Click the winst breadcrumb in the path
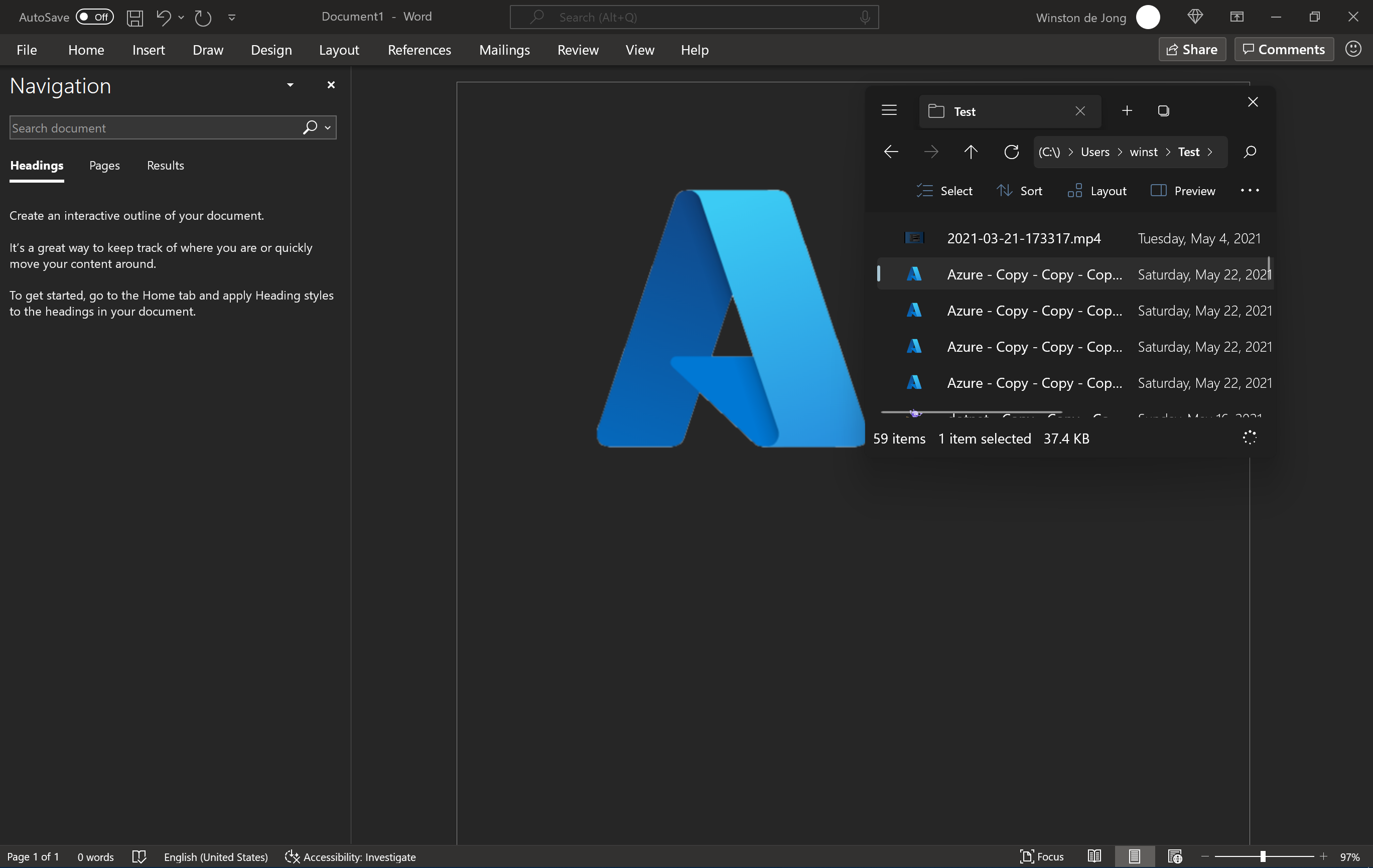Image resolution: width=1373 pixels, height=868 pixels. pyautogui.click(x=1143, y=152)
